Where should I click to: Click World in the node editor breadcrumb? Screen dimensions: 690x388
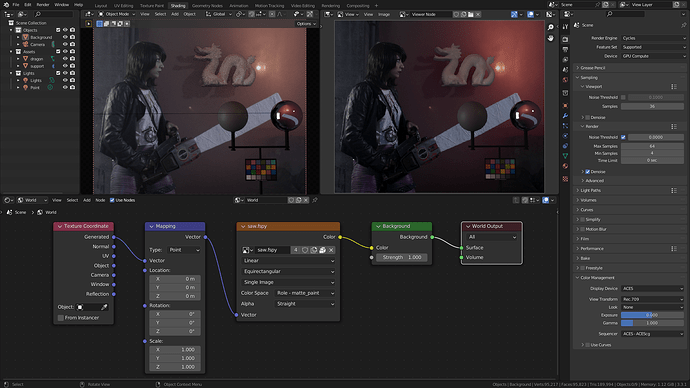pos(51,212)
